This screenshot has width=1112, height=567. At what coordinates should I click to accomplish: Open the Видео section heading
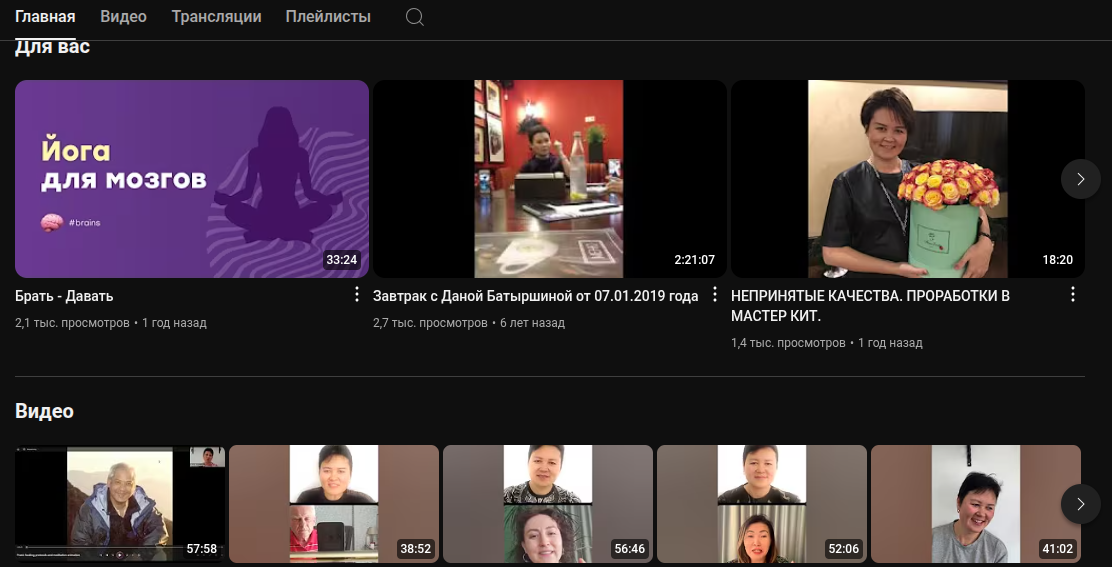click(x=44, y=411)
